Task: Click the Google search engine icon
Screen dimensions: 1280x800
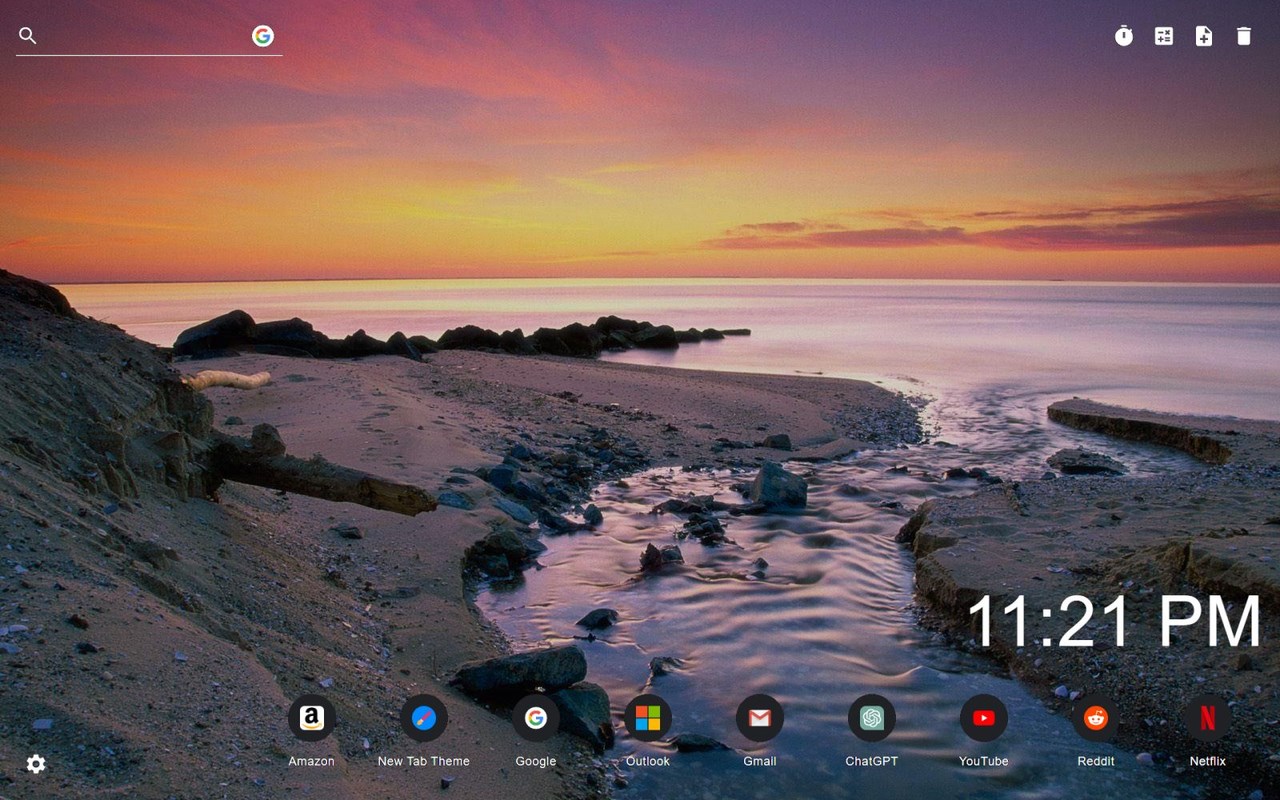Action: (263, 36)
